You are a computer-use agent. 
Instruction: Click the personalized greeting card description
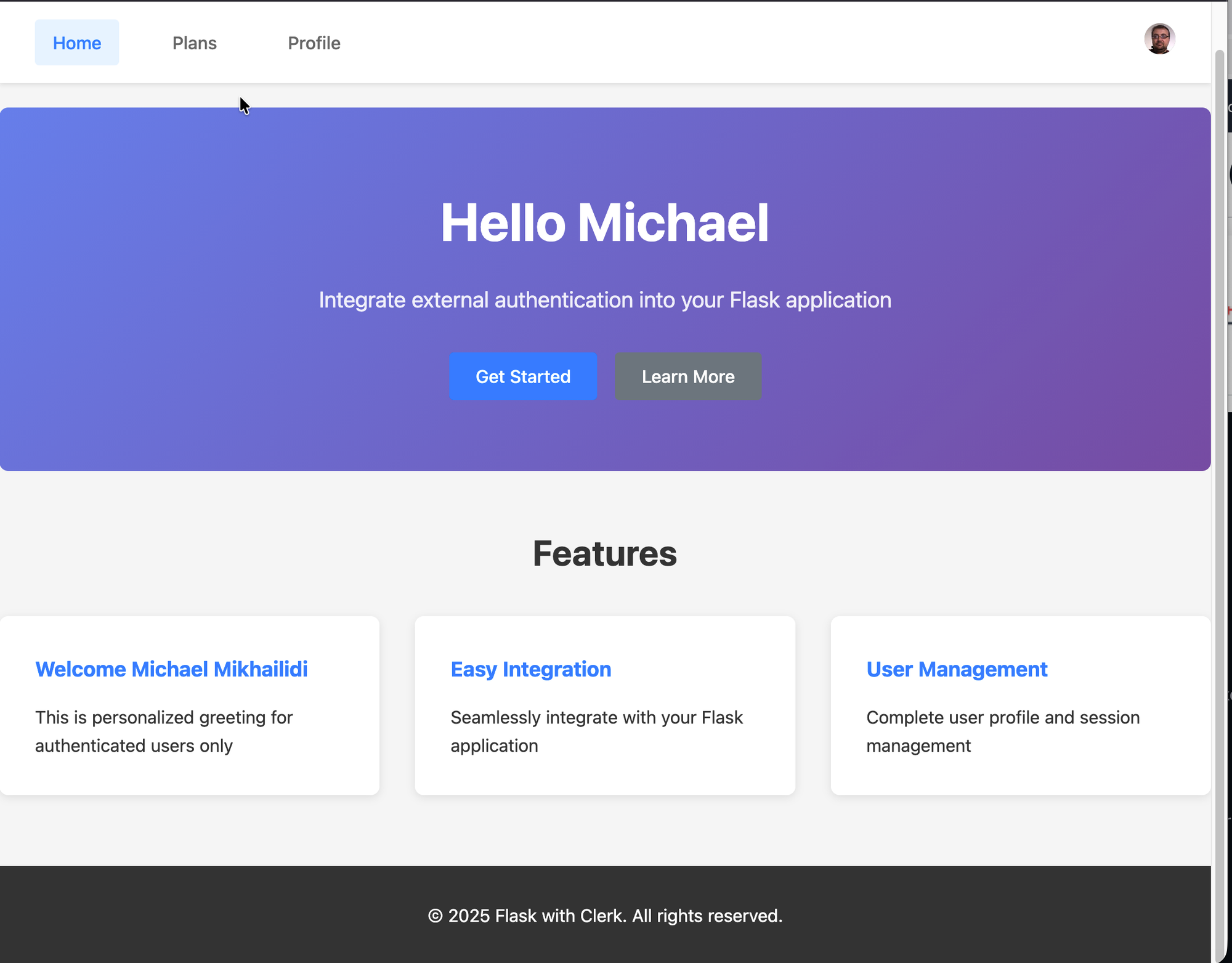point(164,731)
